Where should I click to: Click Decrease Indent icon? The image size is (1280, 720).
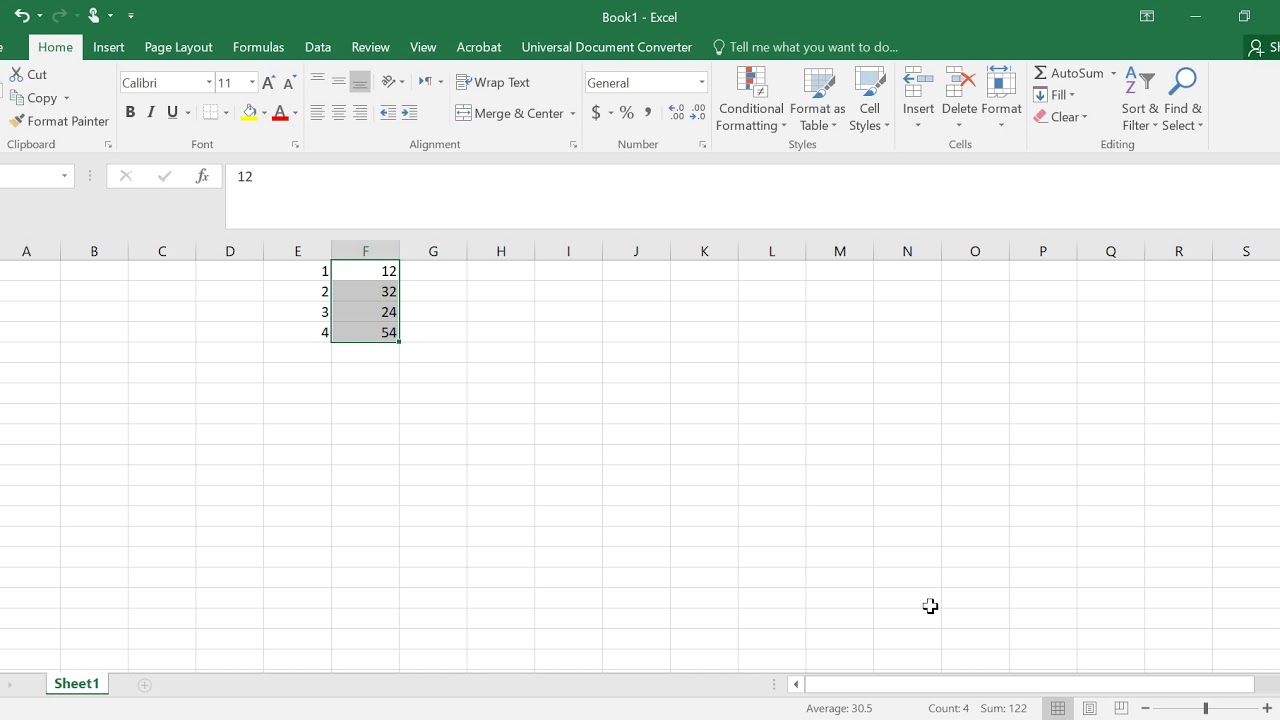pyautogui.click(x=388, y=113)
